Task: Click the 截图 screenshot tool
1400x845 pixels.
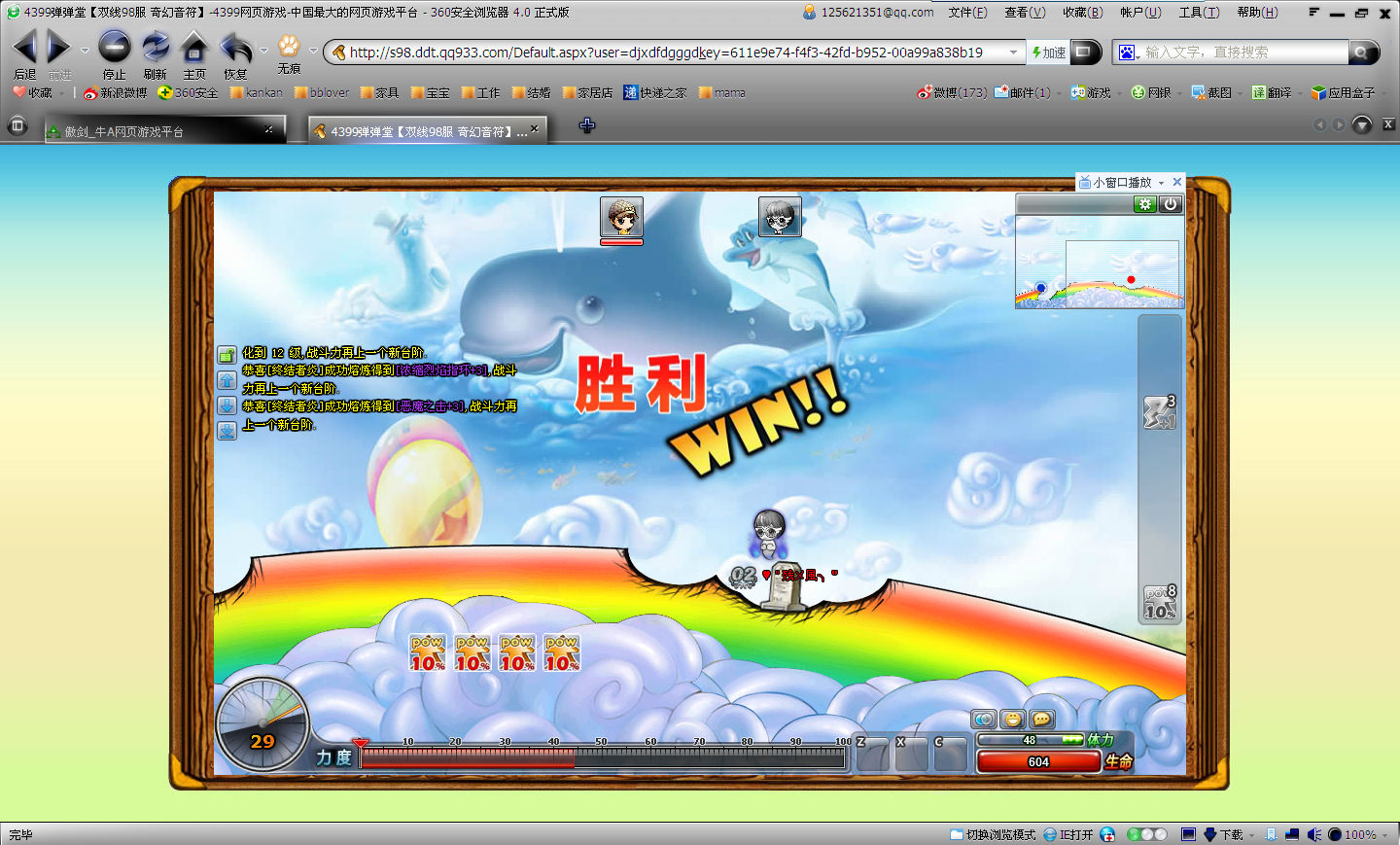Action: (x=1211, y=93)
